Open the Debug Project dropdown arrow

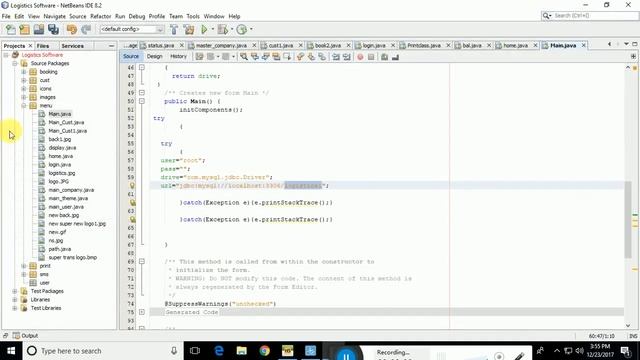point(232,29)
